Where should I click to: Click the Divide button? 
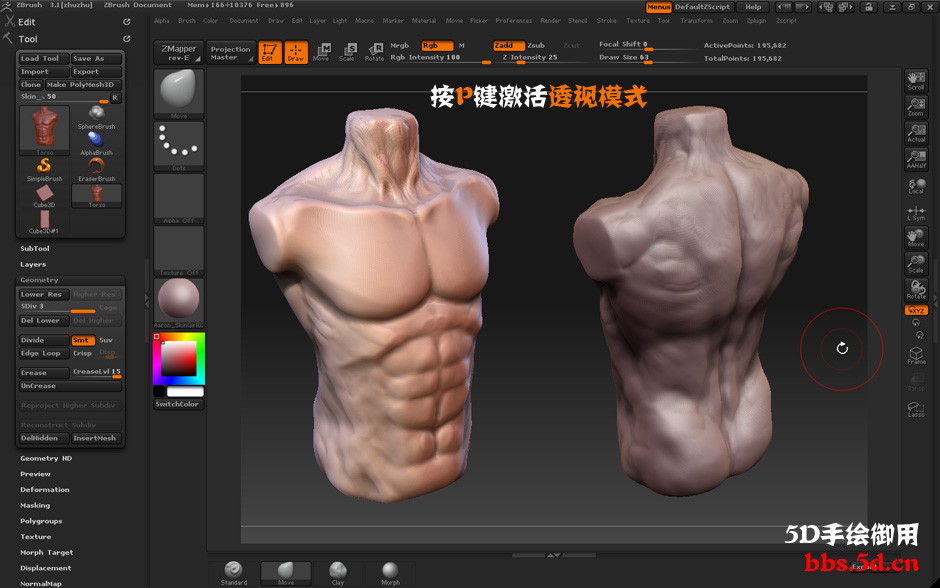point(44,340)
